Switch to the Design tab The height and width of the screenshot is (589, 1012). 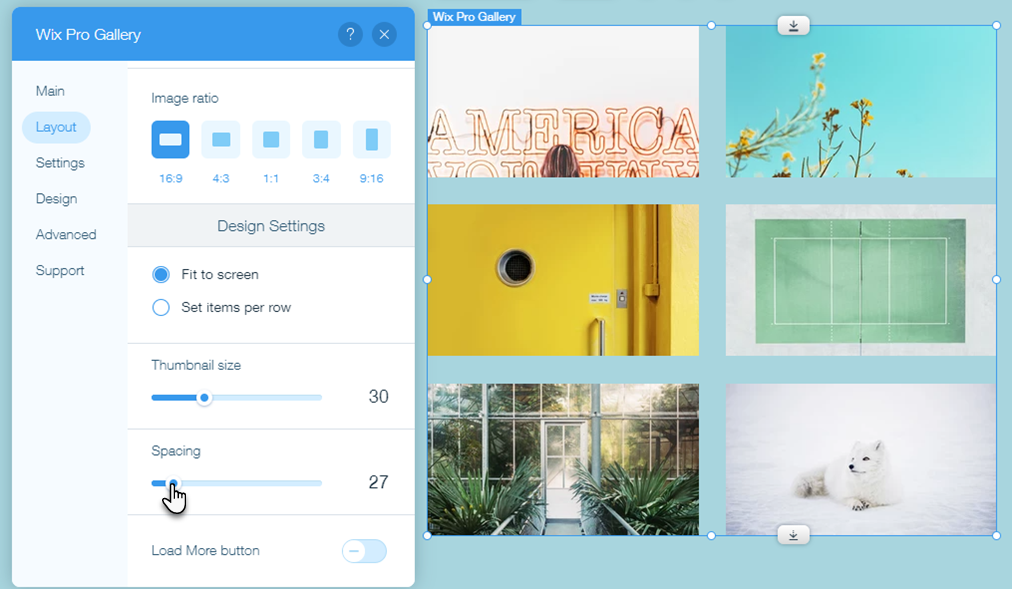[56, 198]
